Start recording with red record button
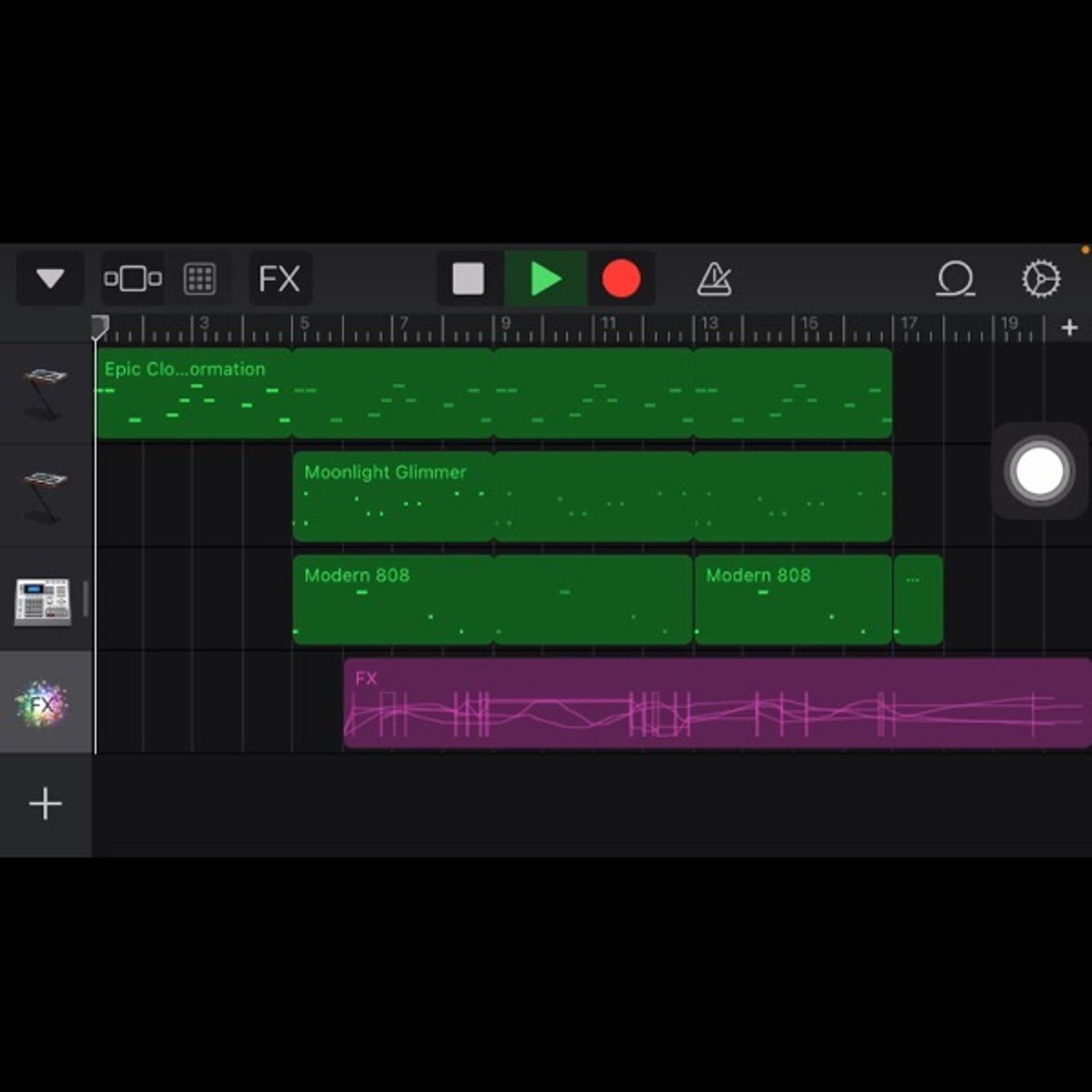 point(621,278)
